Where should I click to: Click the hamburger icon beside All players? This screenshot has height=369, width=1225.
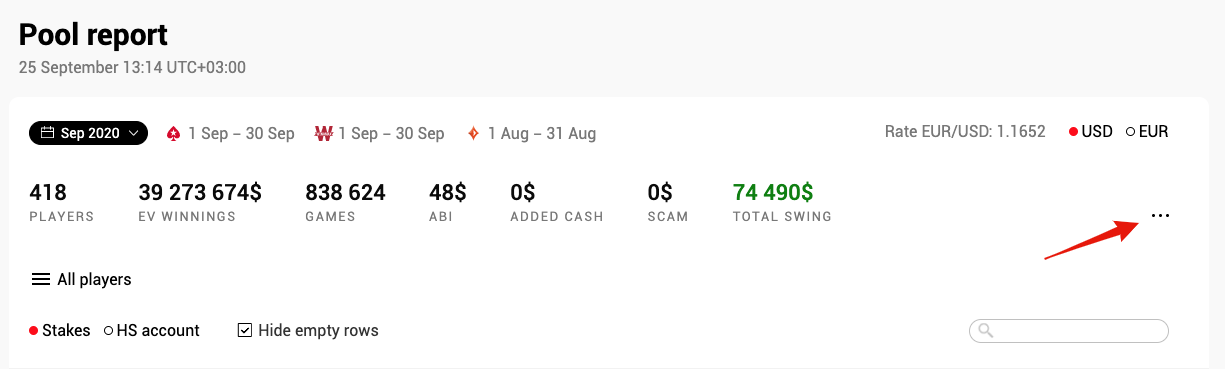point(41,280)
